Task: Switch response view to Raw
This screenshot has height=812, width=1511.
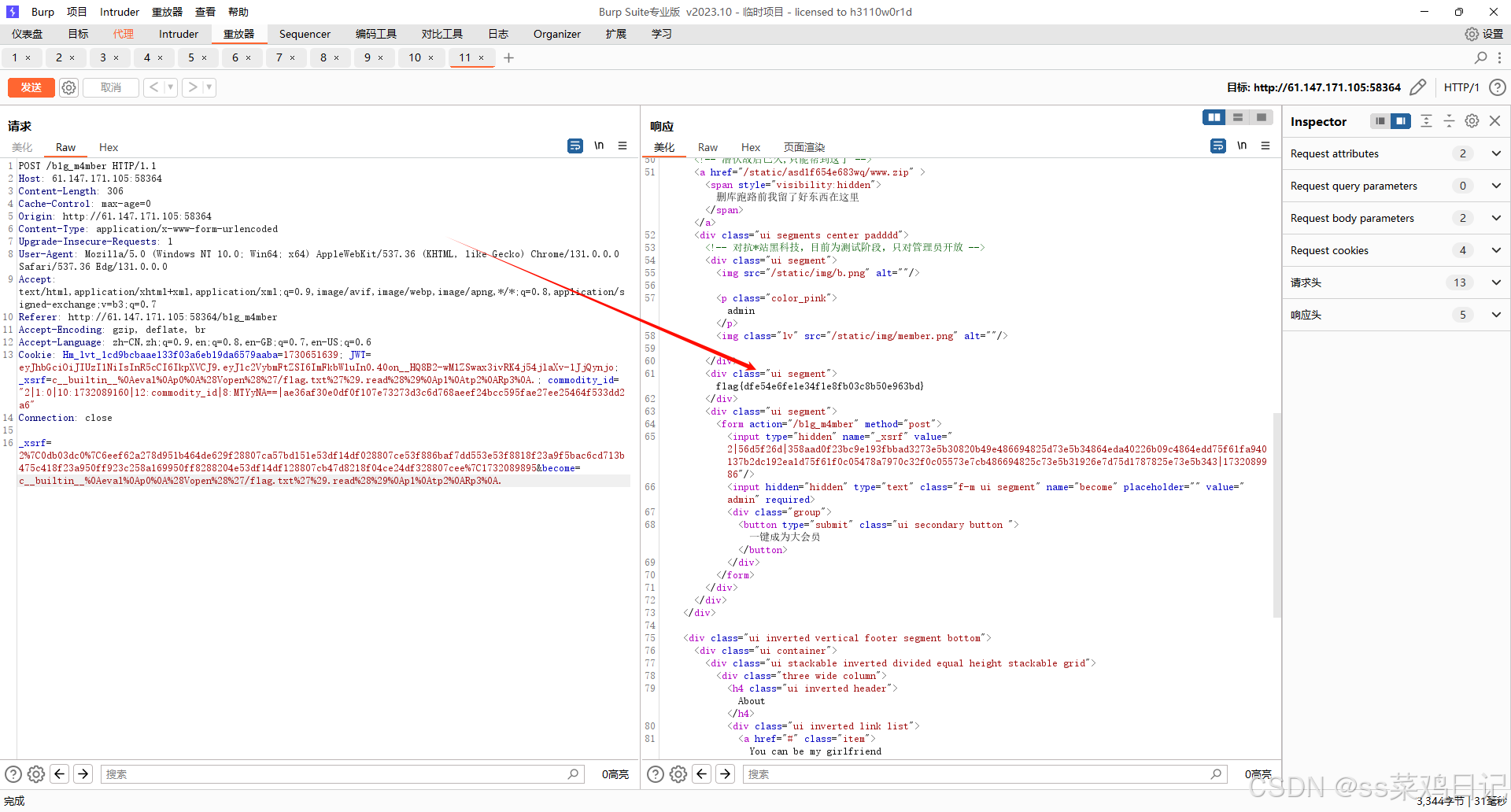Action: (x=707, y=147)
